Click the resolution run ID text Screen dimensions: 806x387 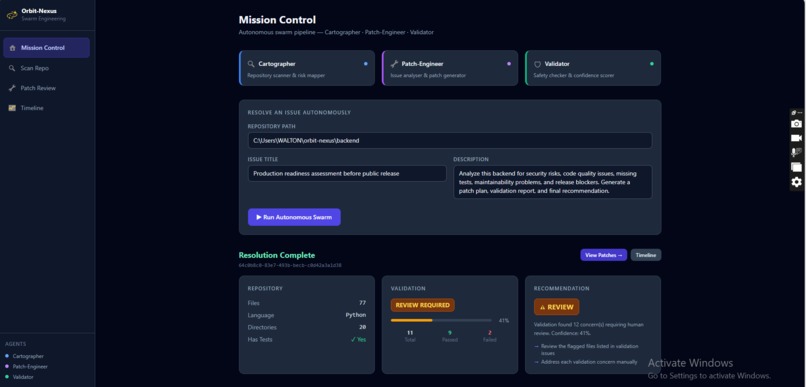290,266
